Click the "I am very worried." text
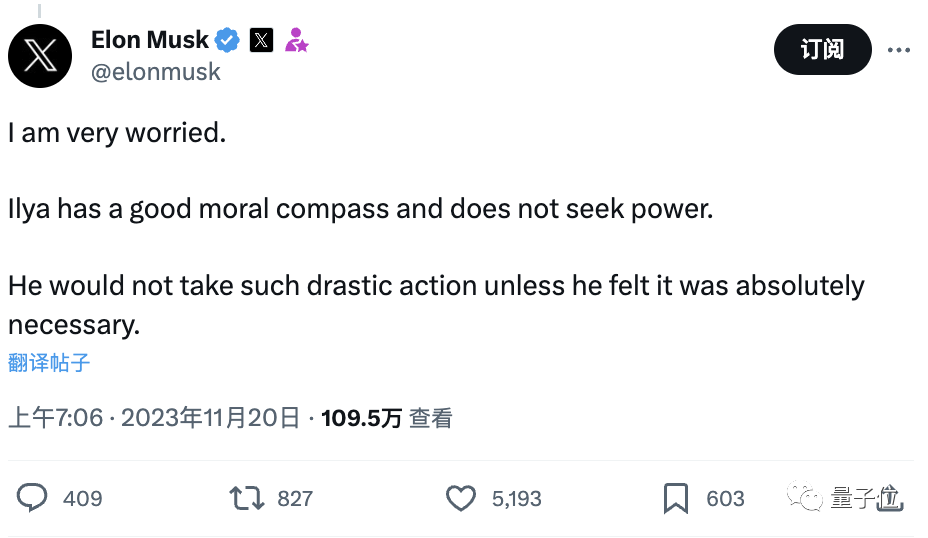The width and height of the screenshot is (928, 538). pyautogui.click(x=117, y=133)
